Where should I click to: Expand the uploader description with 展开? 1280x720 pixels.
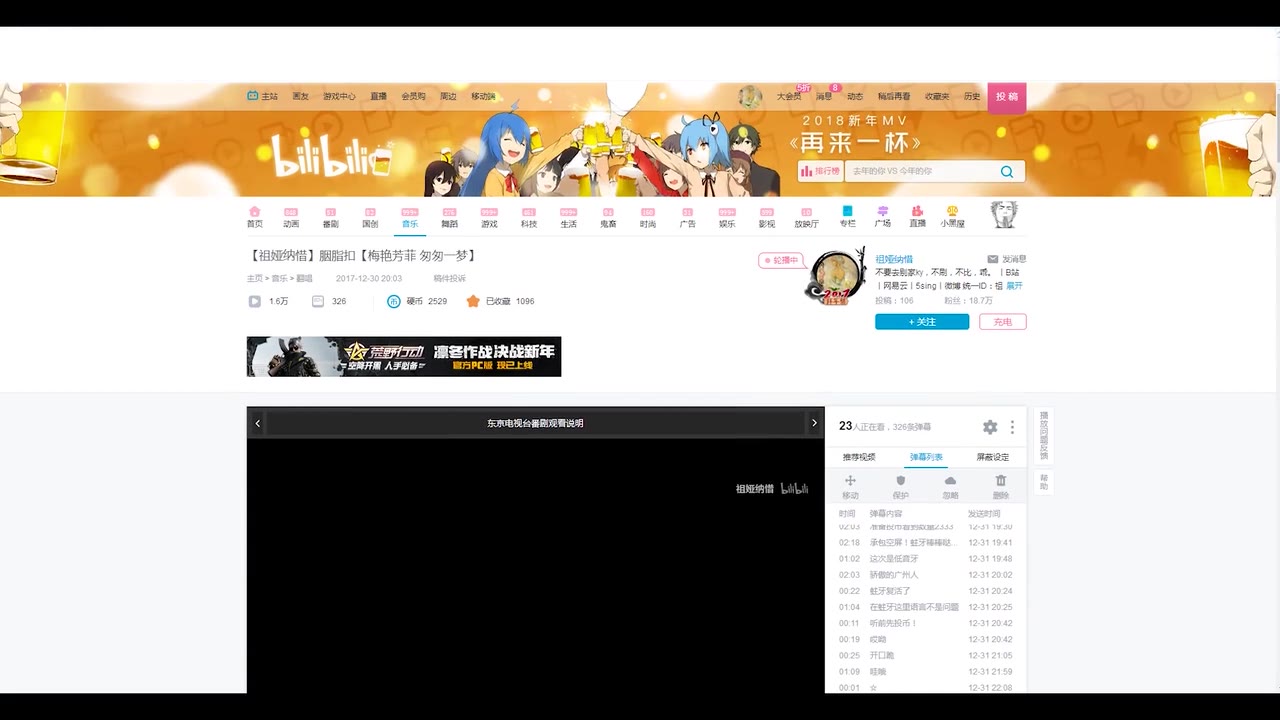click(1014, 286)
